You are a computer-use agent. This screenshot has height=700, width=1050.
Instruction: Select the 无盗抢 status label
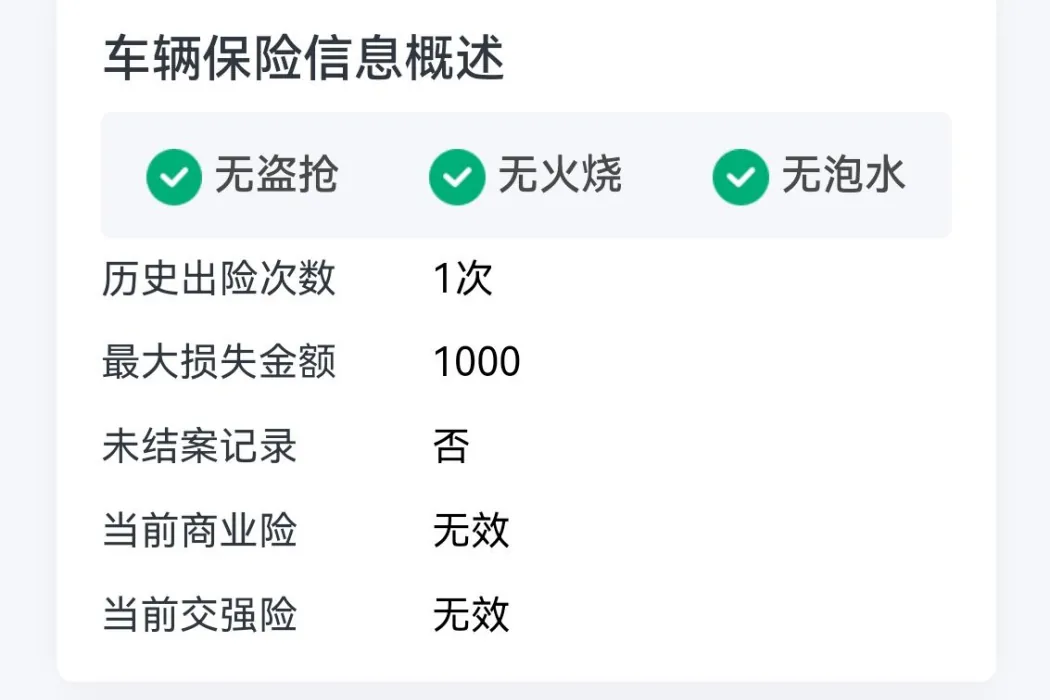pyautogui.click(x=277, y=175)
